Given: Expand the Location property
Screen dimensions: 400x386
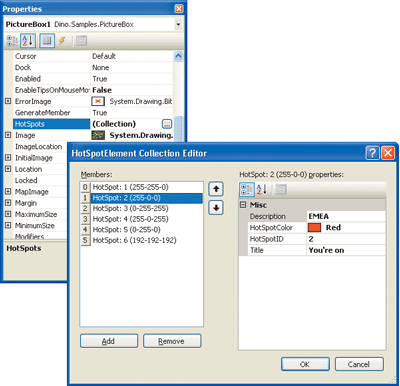Looking at the screenshot, I should coord(8,169).
